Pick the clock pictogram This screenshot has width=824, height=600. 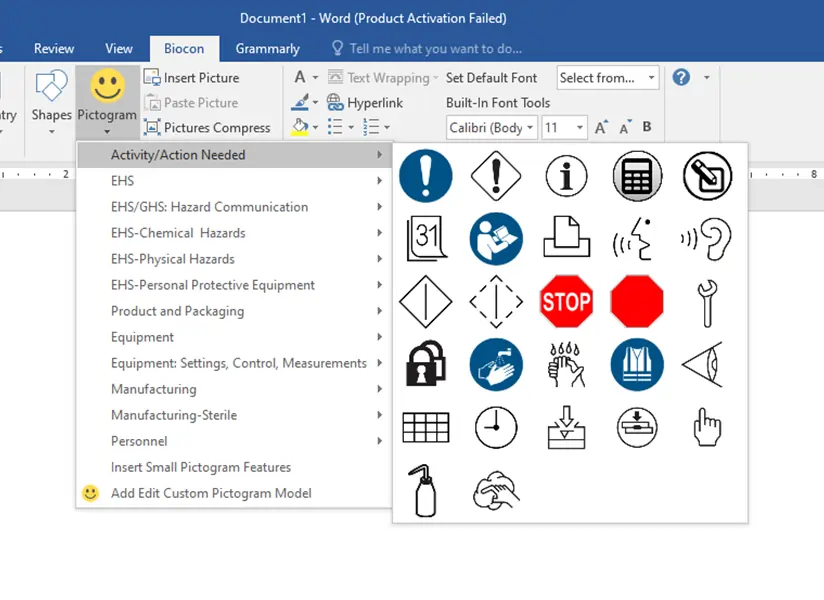(x=497, y=427)
